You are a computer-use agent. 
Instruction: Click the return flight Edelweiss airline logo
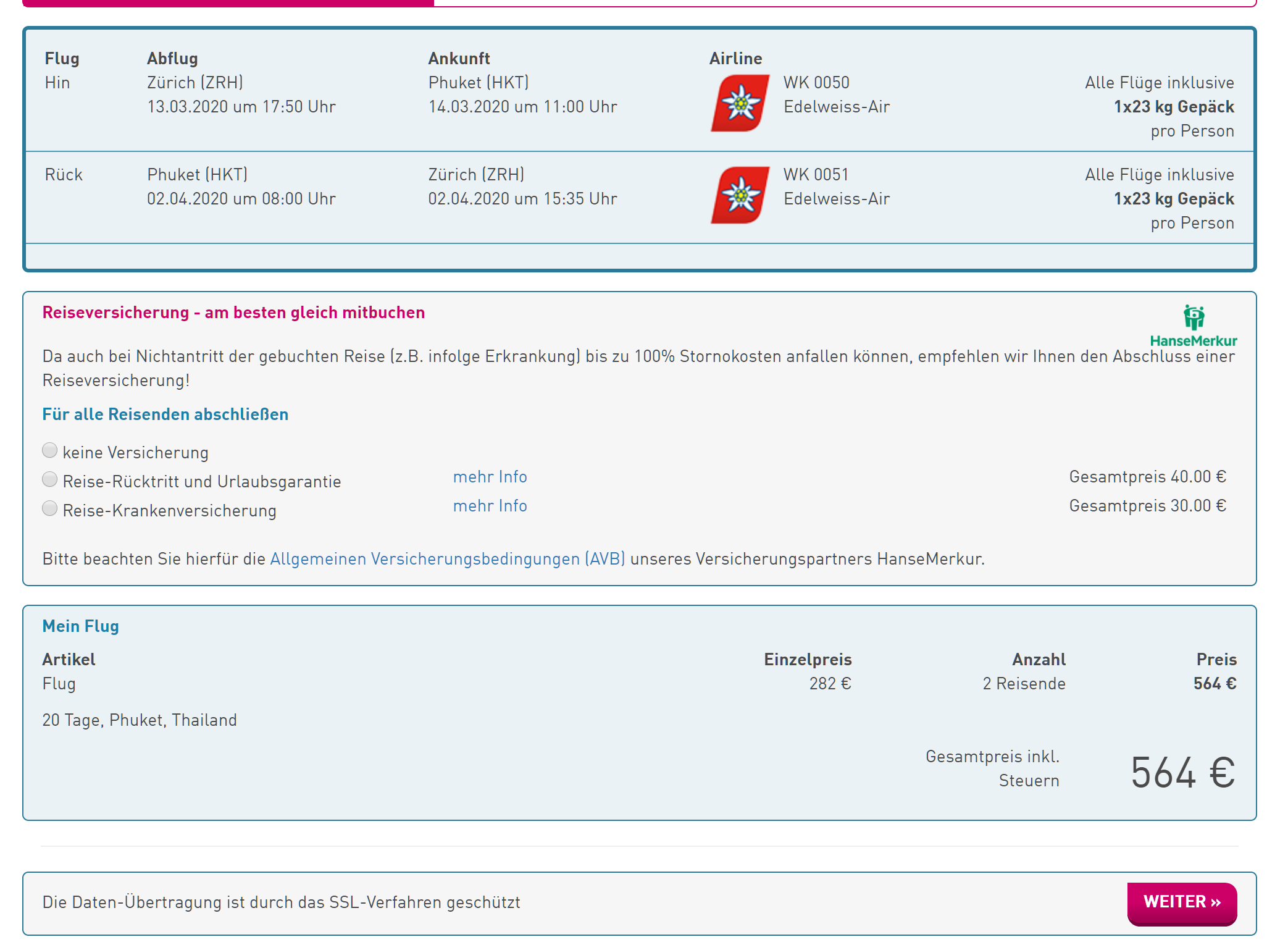740,195
